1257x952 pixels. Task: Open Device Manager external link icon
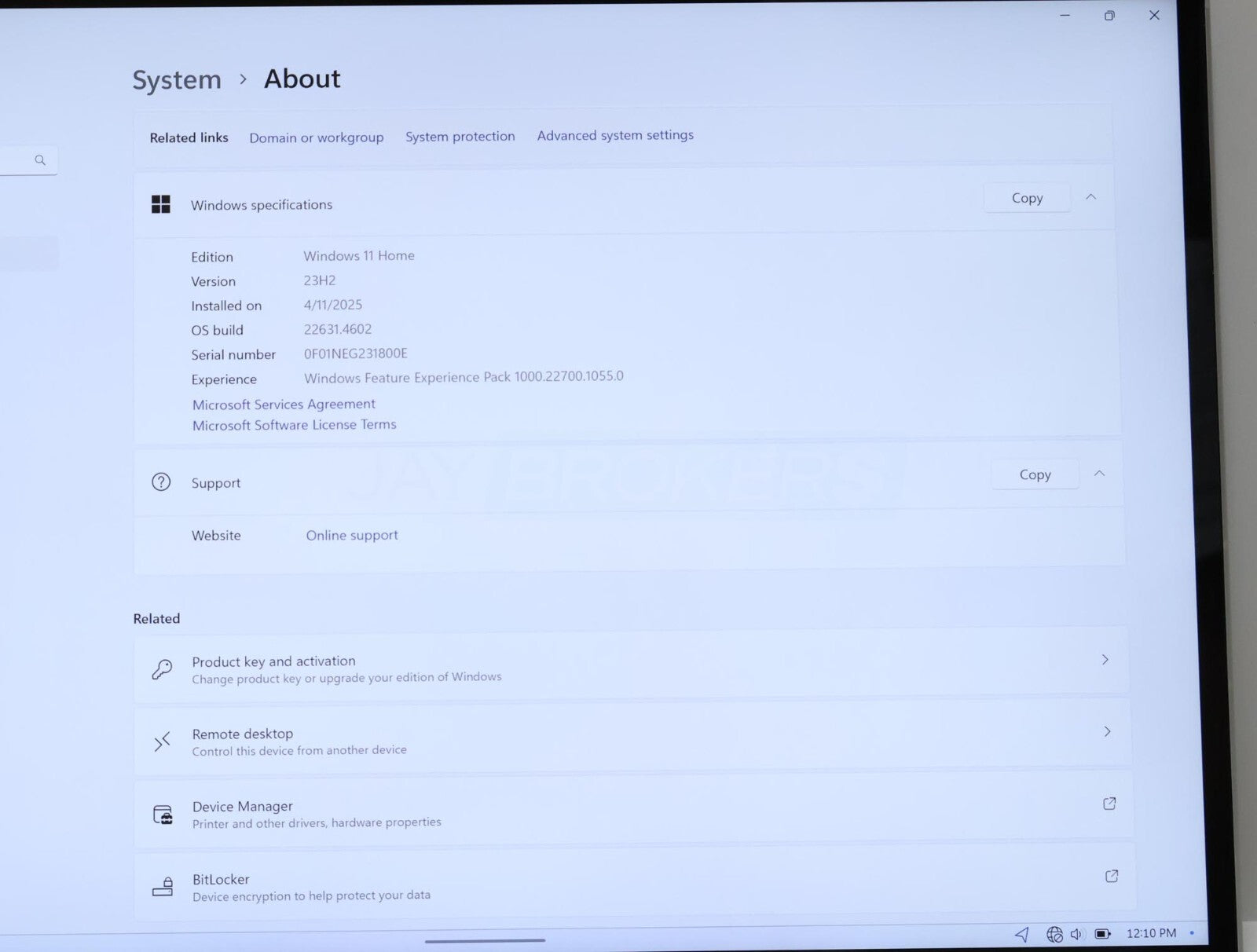pos(1109,804)
